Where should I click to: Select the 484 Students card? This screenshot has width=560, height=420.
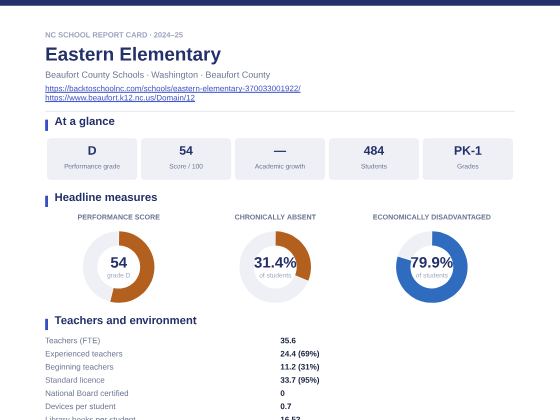tap(374, 159)
